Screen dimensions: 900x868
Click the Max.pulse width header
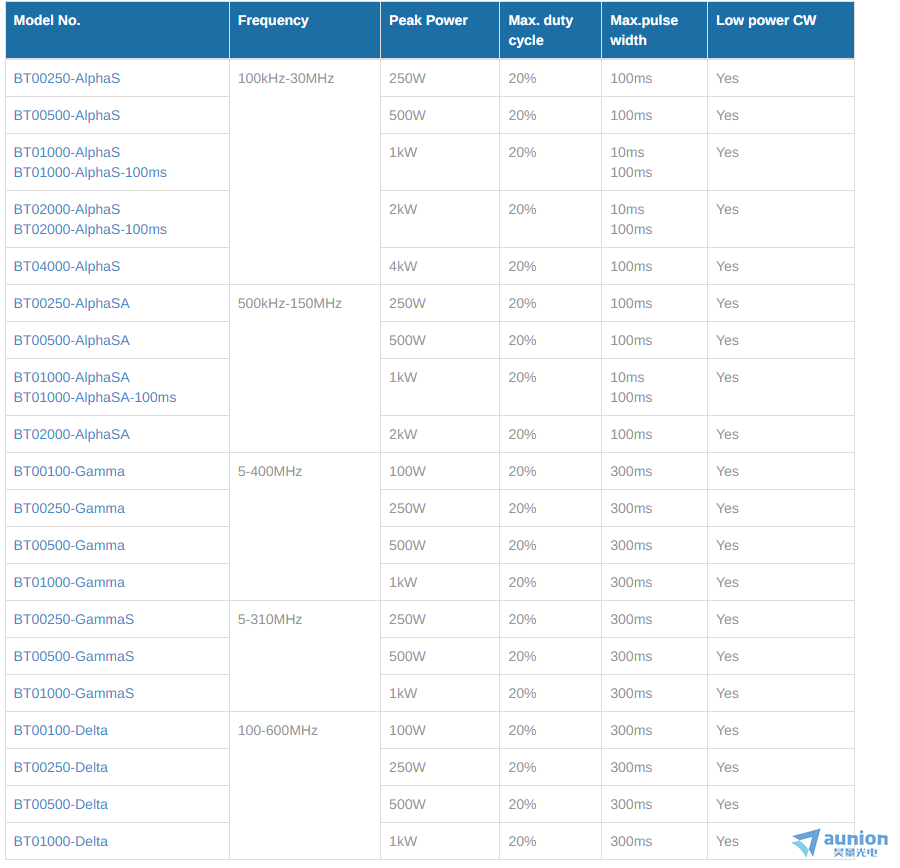(654, 30)
